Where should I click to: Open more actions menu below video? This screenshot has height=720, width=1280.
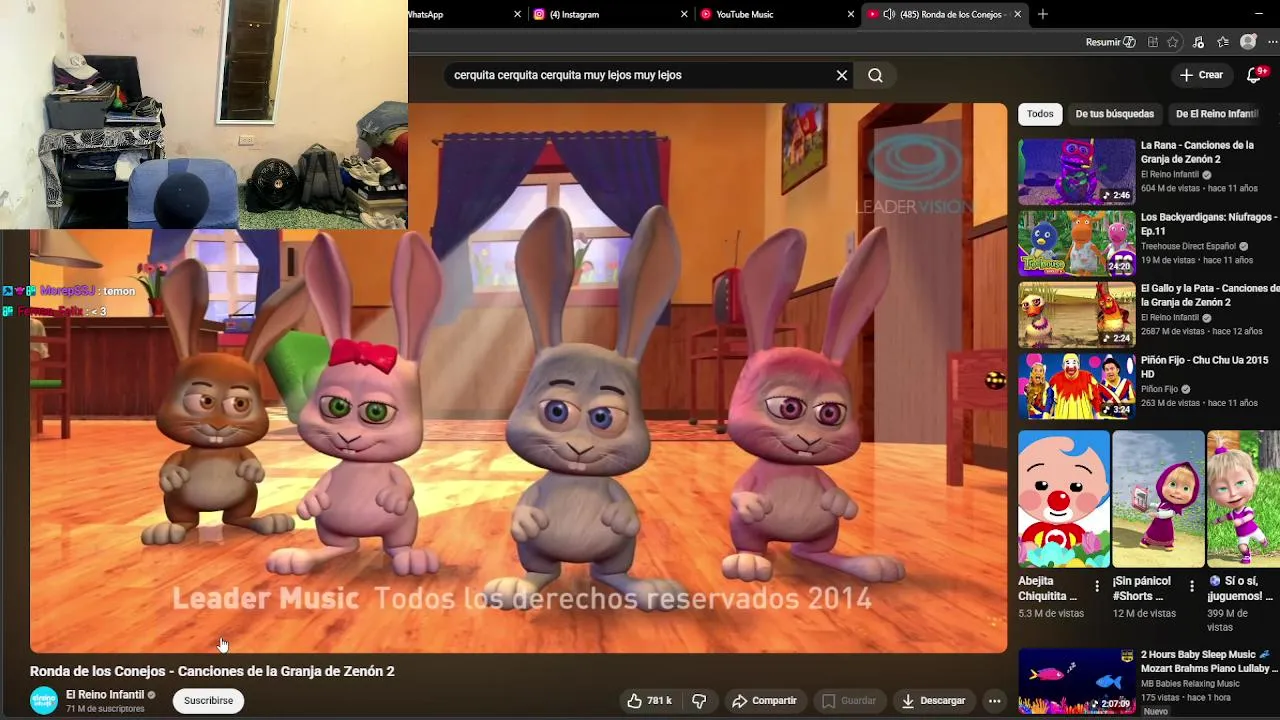[994, 701]
